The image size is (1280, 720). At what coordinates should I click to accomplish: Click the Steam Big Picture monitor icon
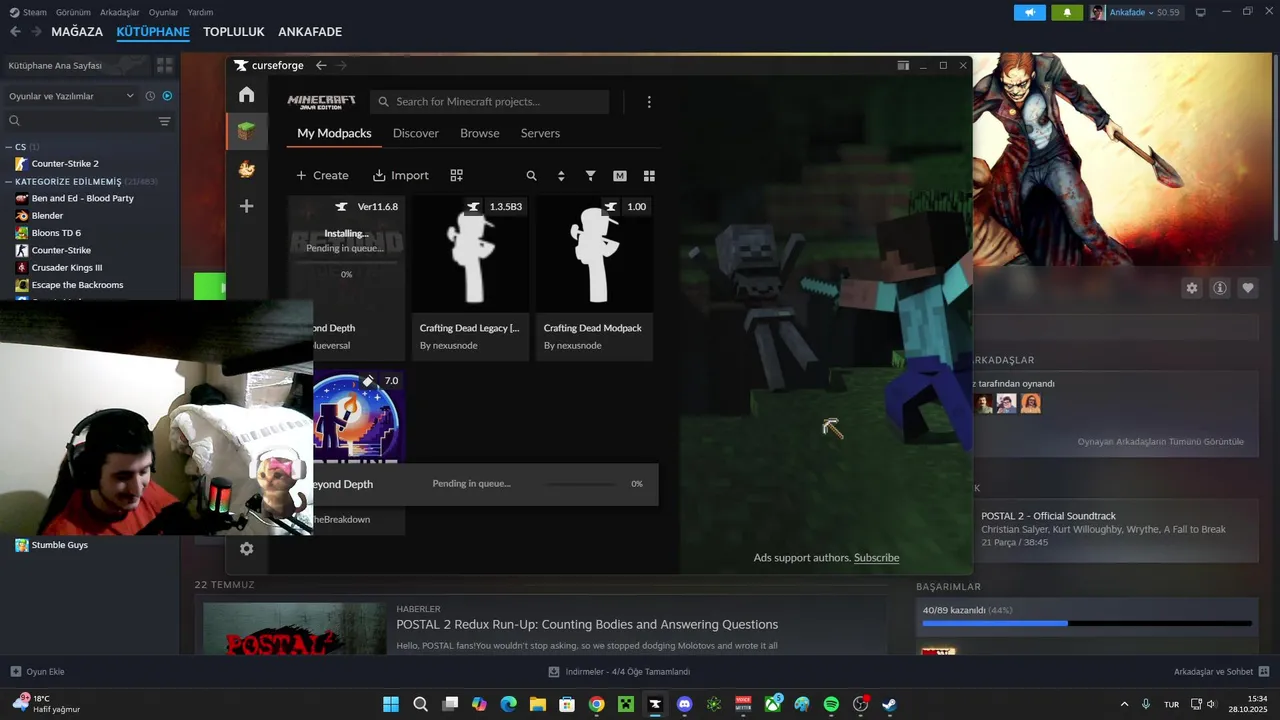pyautogui.click(x=1201, y=12)
